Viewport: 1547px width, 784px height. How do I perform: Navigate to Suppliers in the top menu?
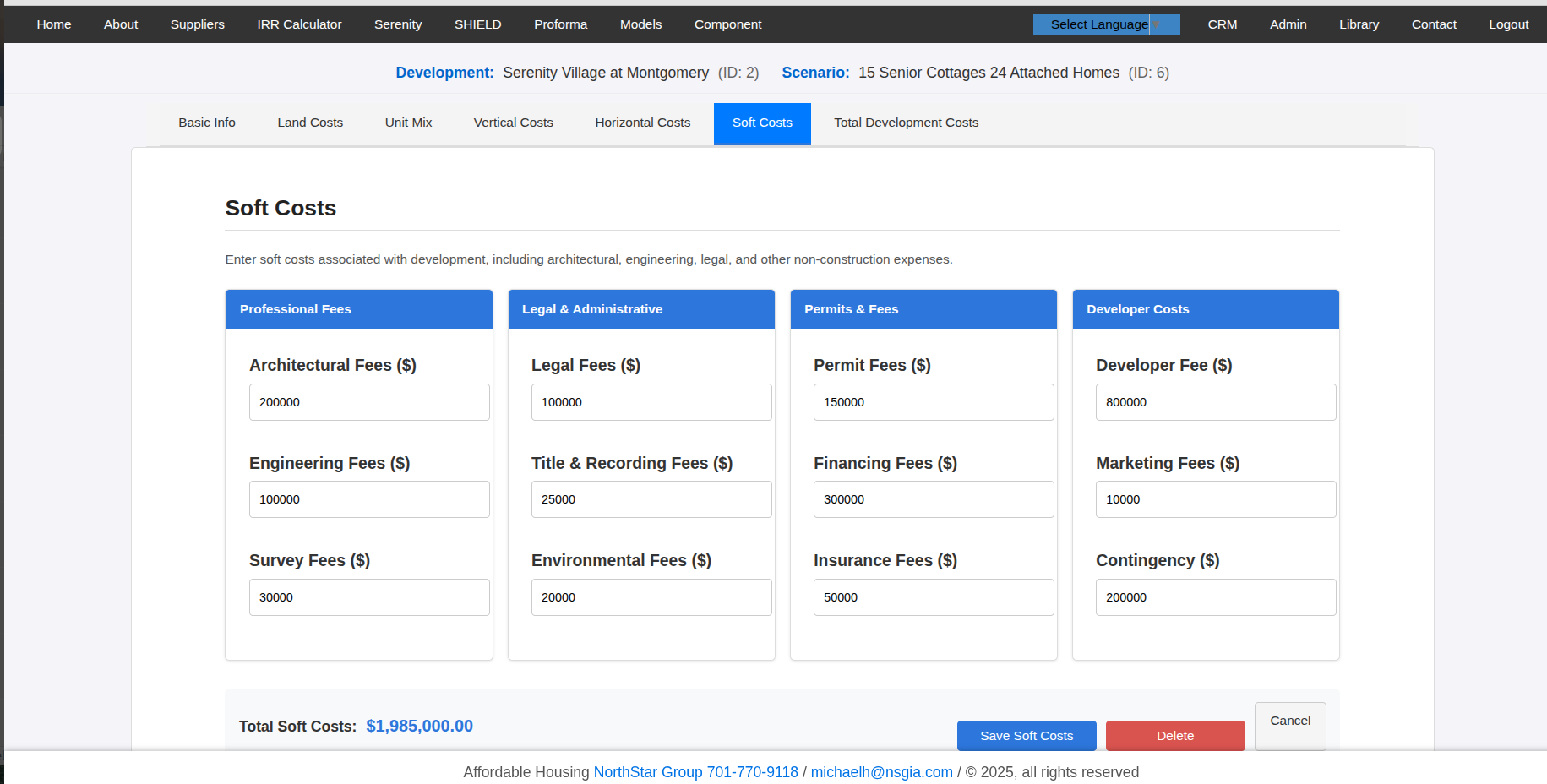tap(197, 24)
